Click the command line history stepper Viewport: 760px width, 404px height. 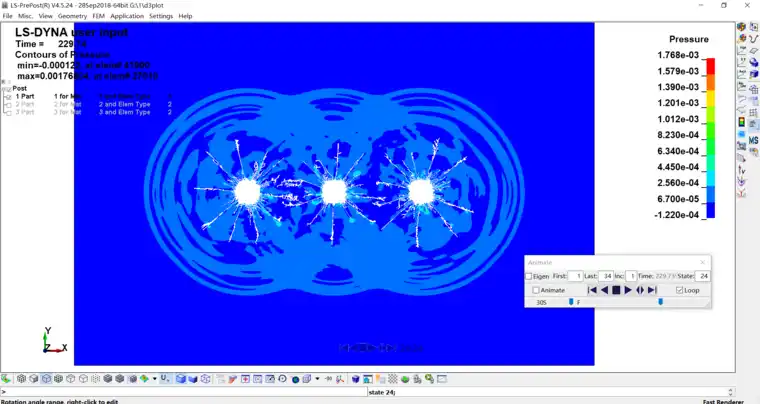pos(730,392)
